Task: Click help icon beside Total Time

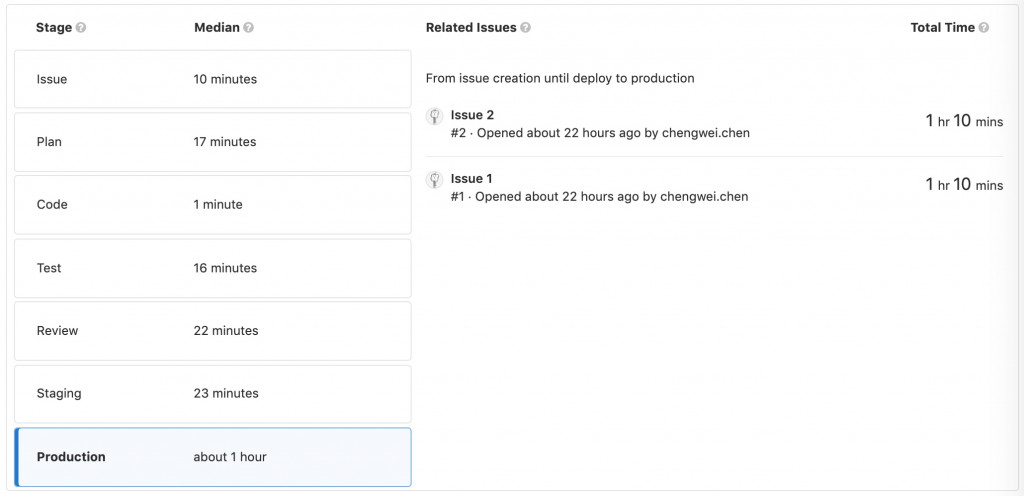Action: (984, 28)
